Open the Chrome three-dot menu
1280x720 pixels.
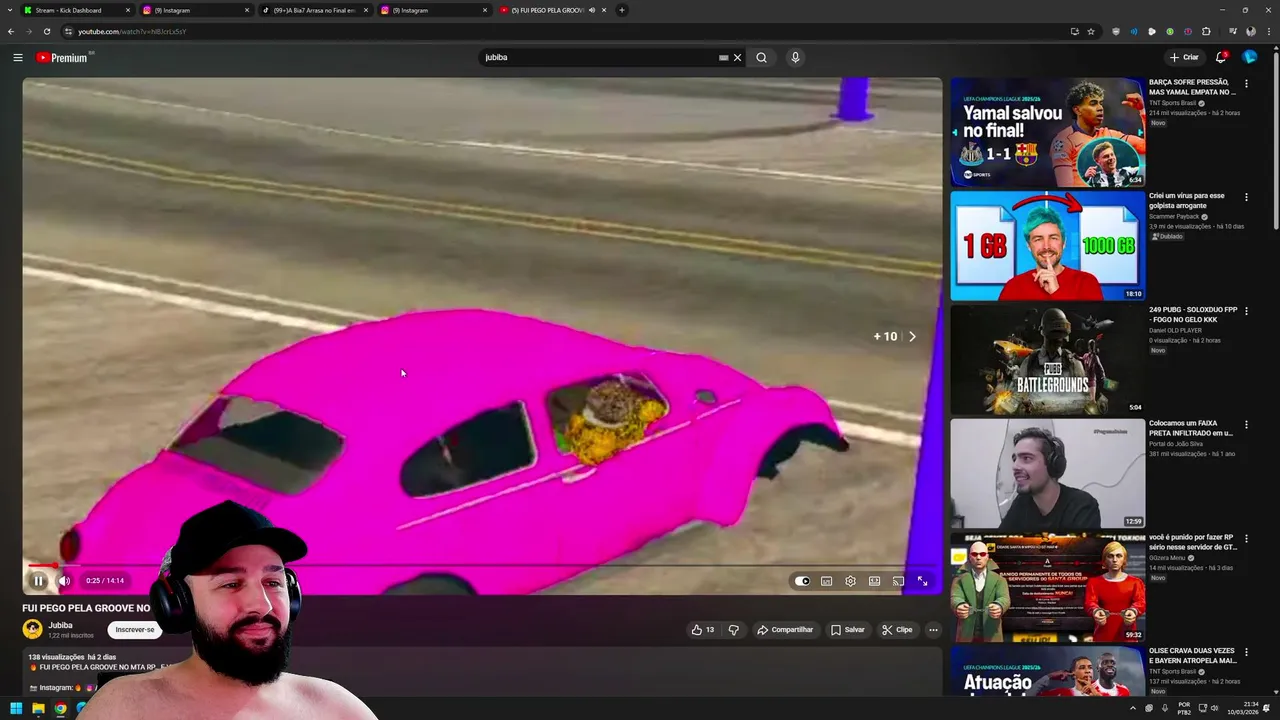pos(1268,31)
